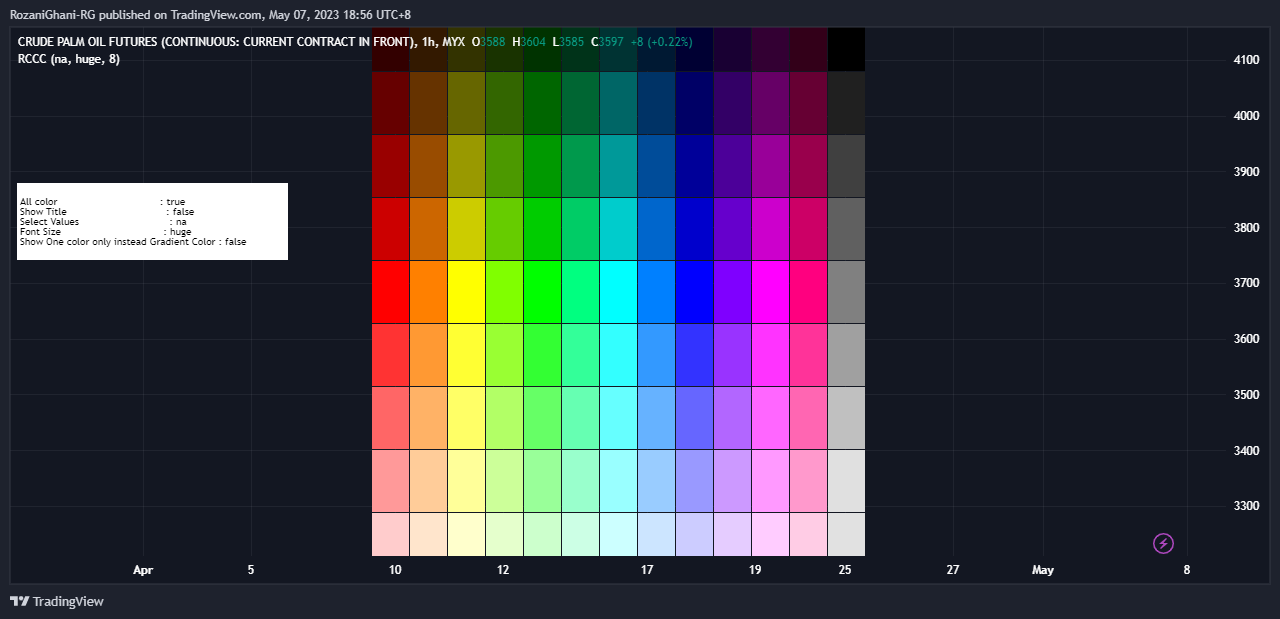Viewport: 1280px width, 619px height.
Task: Choose the dark teal swatch at 4000 level
Action: point(618,103)
